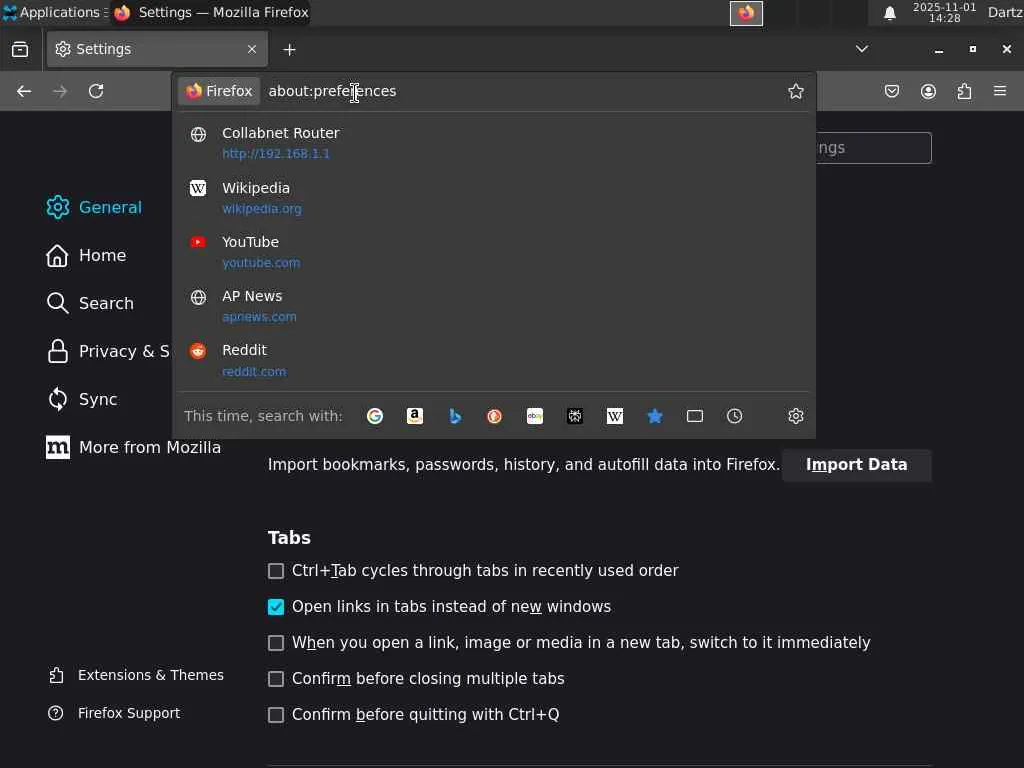This screenshot has height=768, width=1024.
Task: Select the Settings tab
Action: 157,49
